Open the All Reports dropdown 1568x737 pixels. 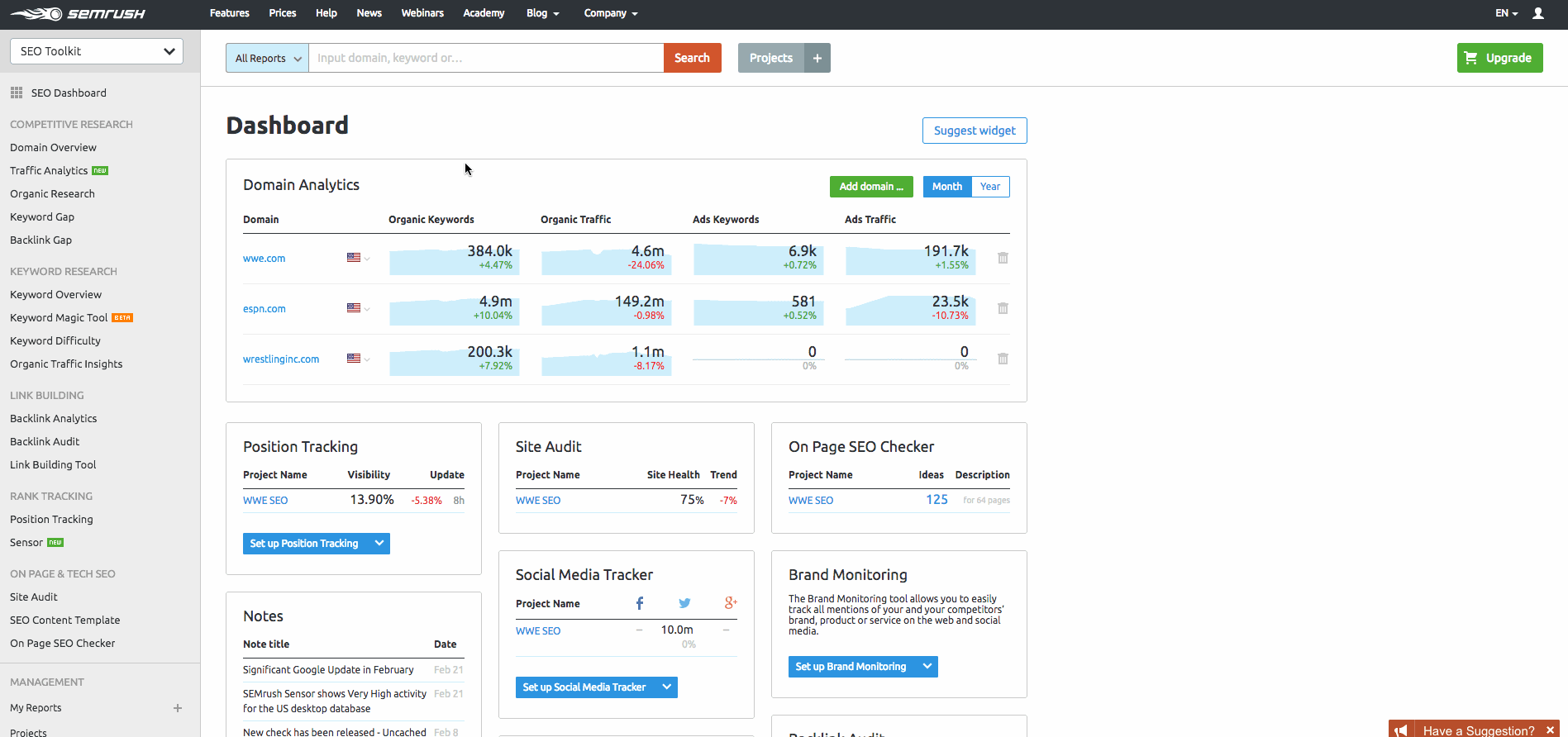pos(267,58)
